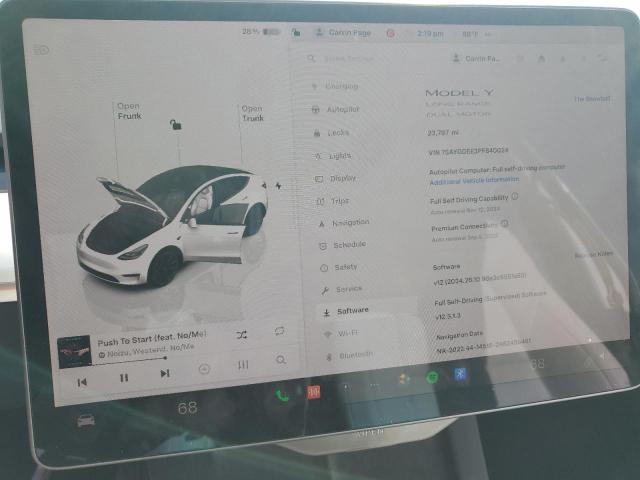640x480 pixels.
Task: Open all apps ellipsis in dock
Action: pyautogui.click(x=374, y=384)
